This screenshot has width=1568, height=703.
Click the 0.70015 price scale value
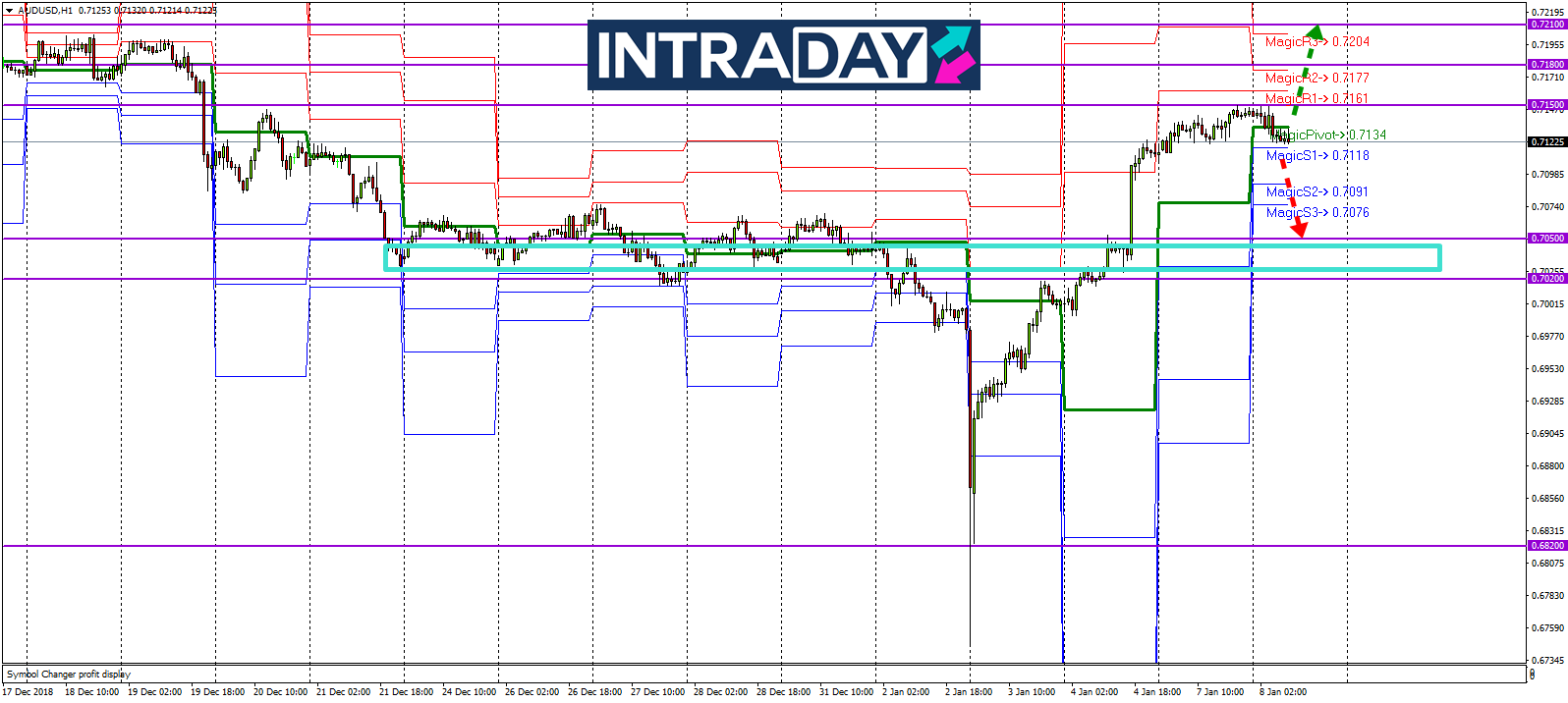click(1547, 304)
